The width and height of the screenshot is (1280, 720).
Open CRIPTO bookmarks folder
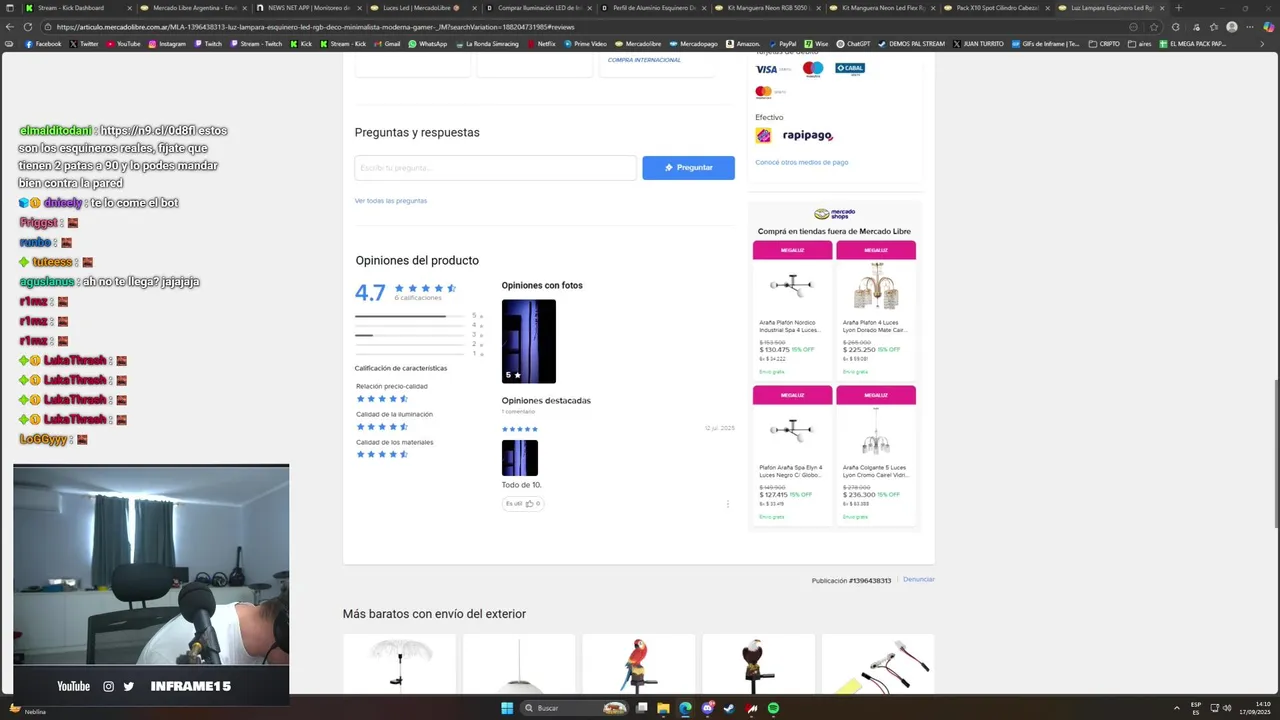pyautogui.click(x=1104, y=44)
